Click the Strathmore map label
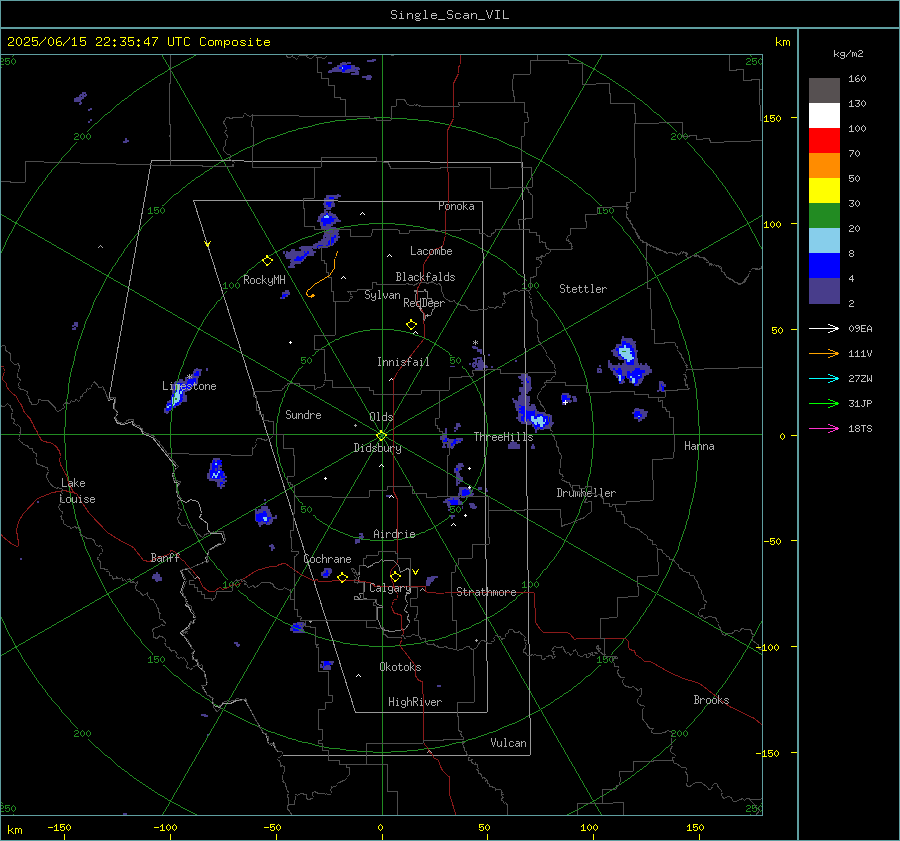The width and height of the screenshot is (900, 841). pyautogui.click(x=486, y=592)
